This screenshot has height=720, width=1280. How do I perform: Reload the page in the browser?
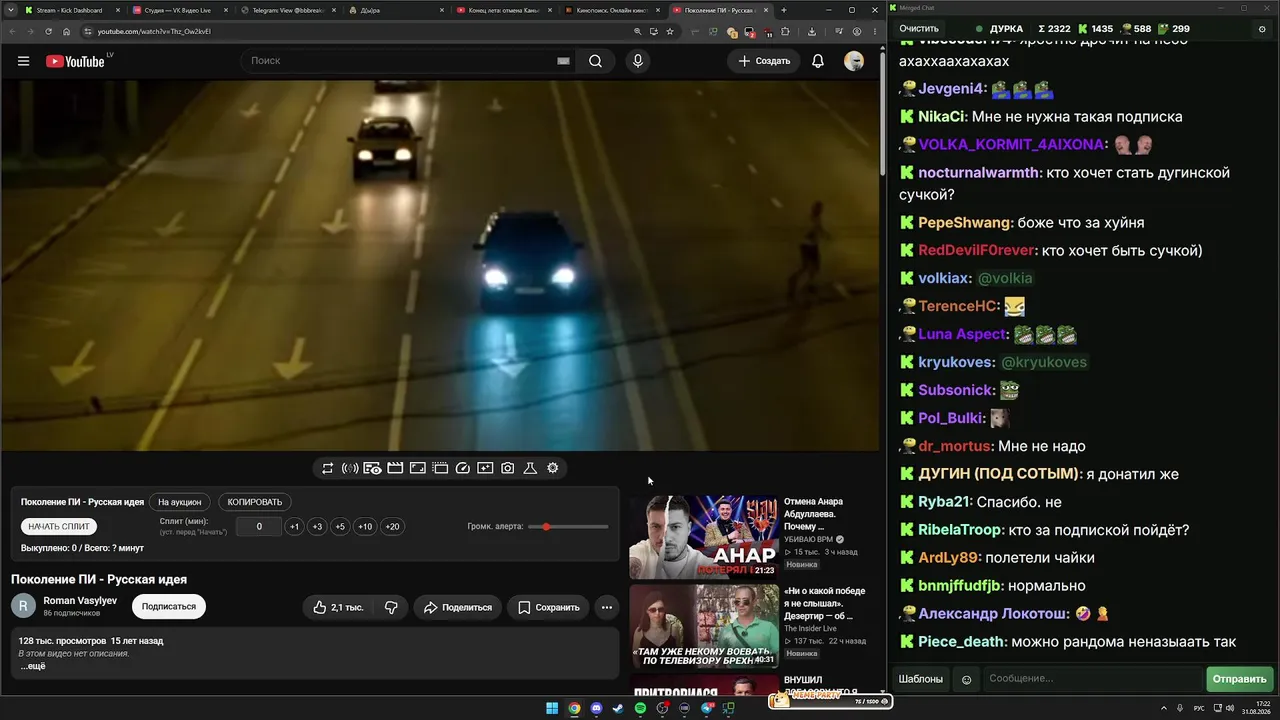click(x=48, y=31)
